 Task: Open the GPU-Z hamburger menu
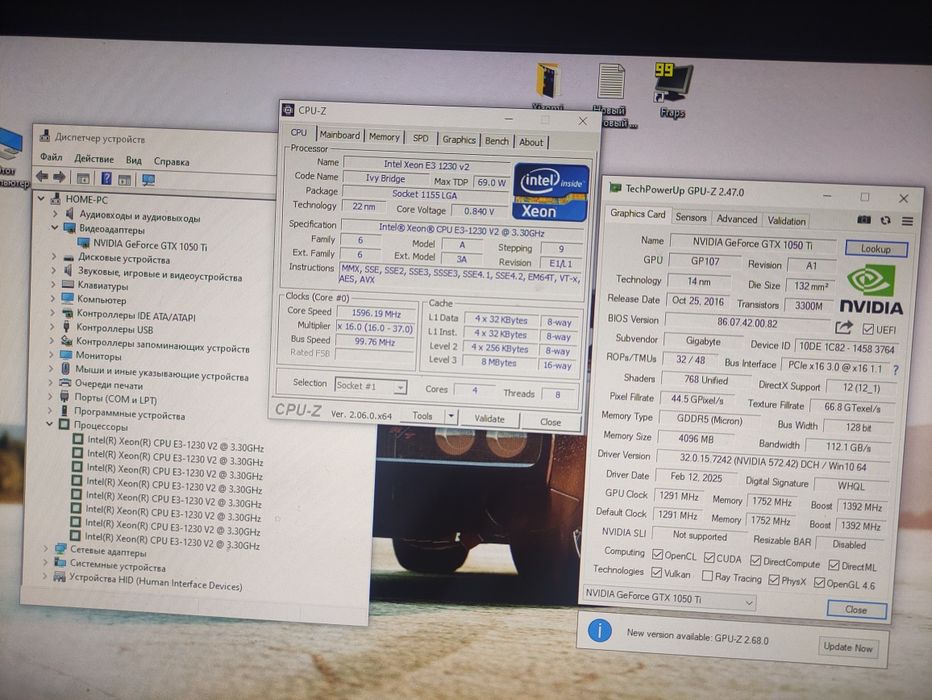[x=907, y=221]
